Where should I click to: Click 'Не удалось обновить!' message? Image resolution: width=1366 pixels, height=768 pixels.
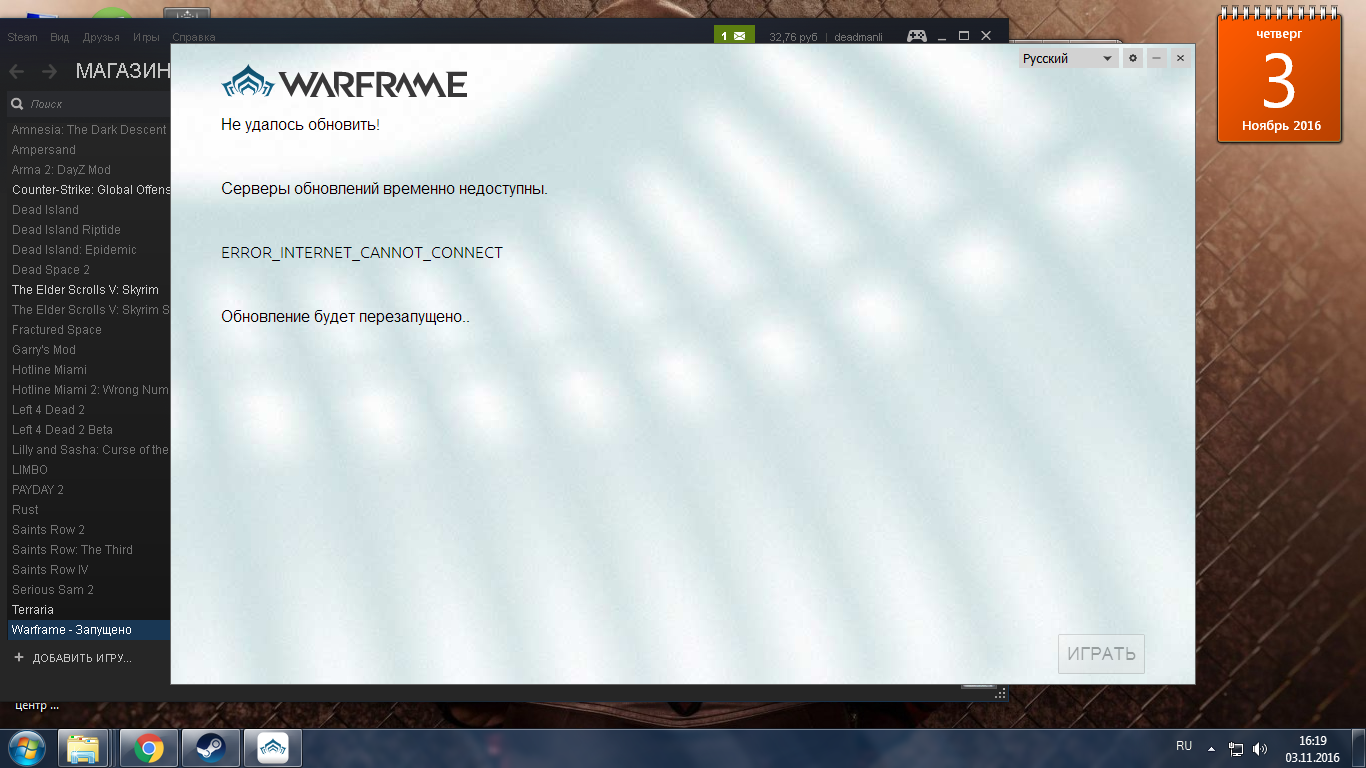300,125
